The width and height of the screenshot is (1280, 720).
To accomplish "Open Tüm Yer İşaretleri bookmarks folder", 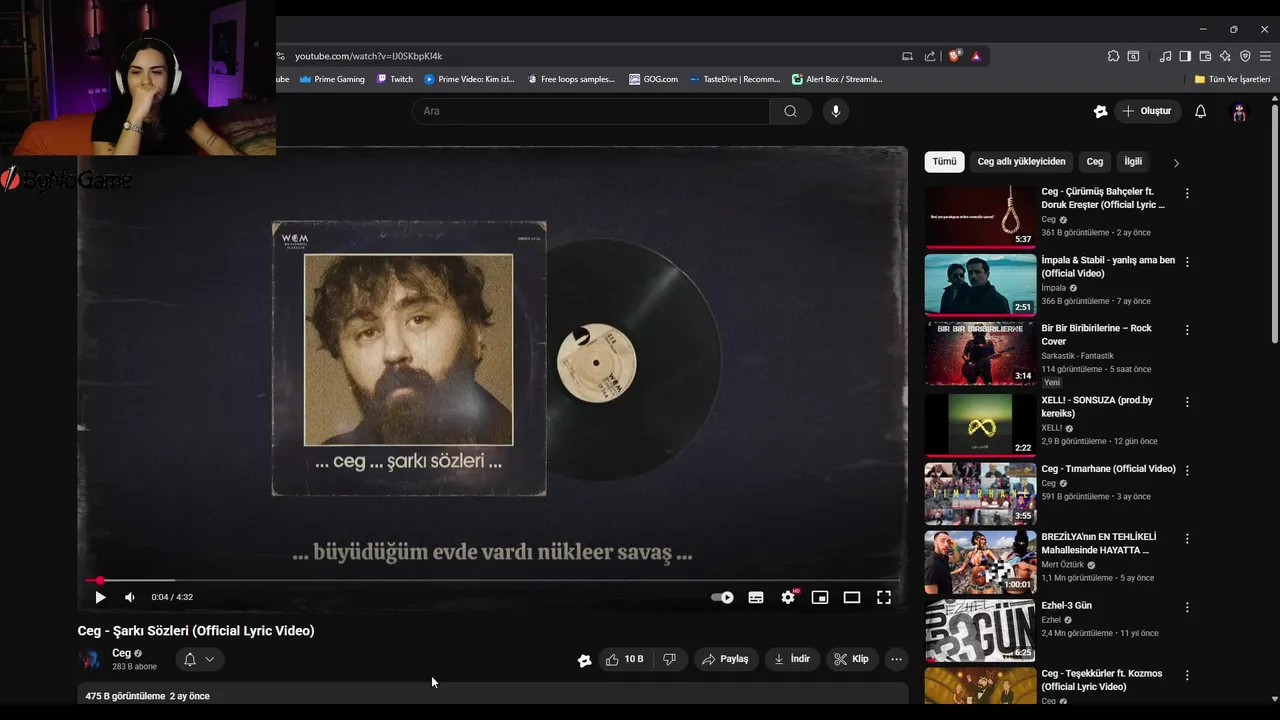I will coord(1232,79).
